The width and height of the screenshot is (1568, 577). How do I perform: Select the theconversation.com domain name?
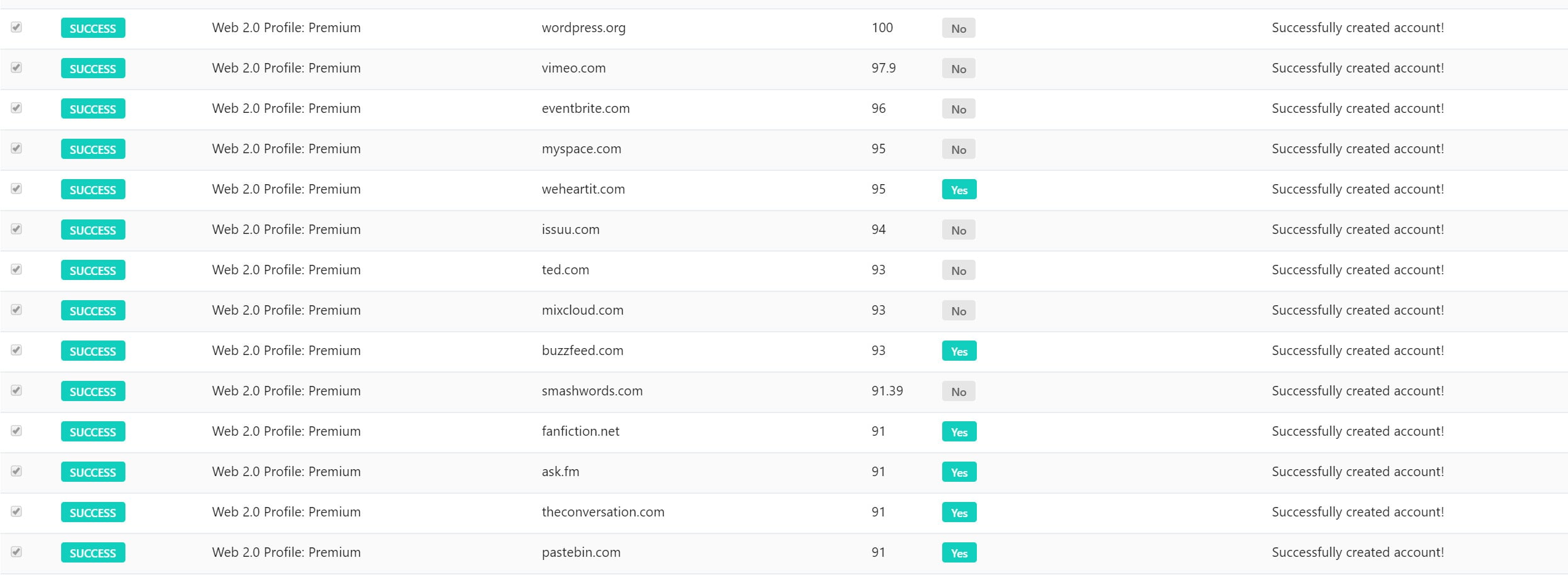coord(602,512)
